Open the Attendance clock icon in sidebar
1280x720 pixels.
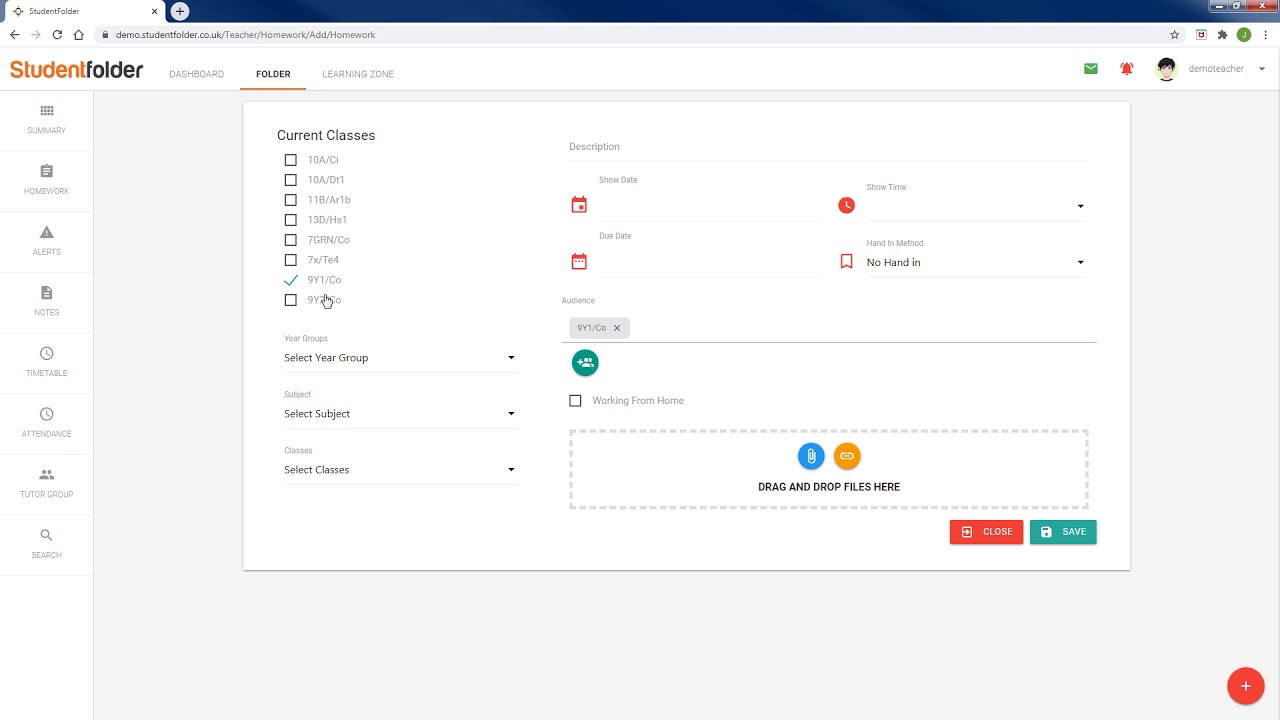pyautogui.click(x=47, y=414)
